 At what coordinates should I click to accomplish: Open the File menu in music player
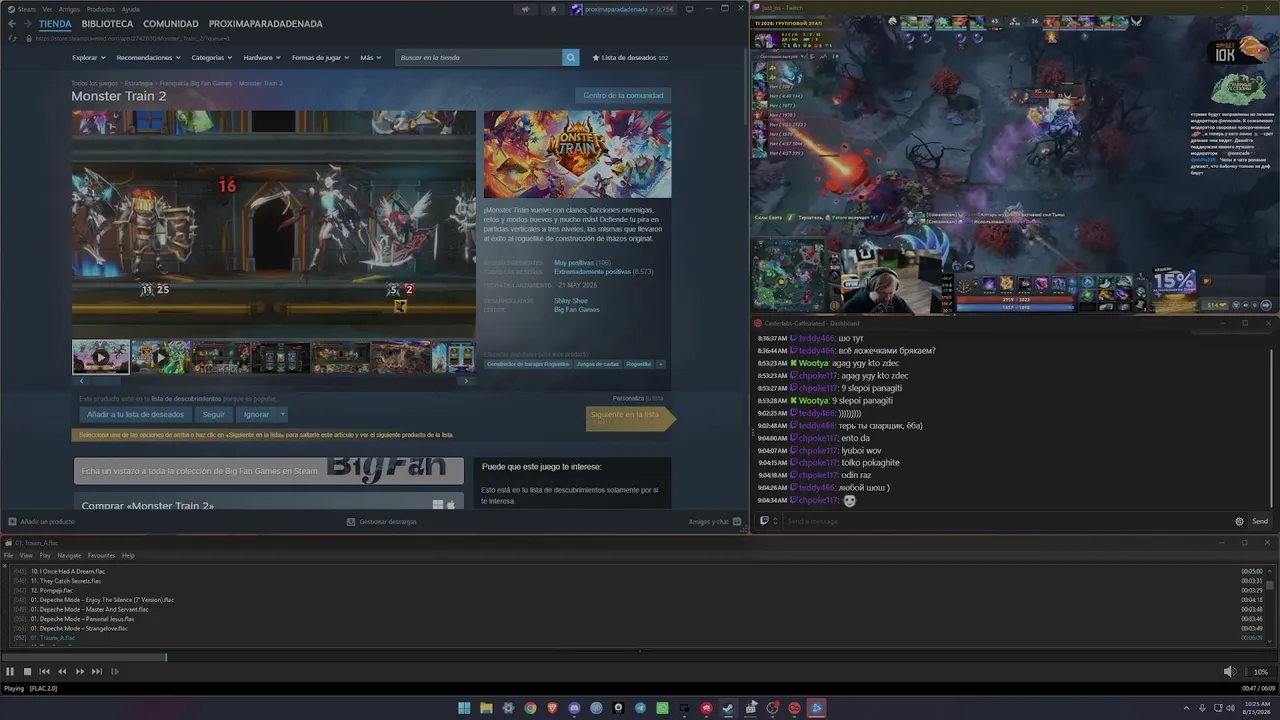(x=8, y=555)
